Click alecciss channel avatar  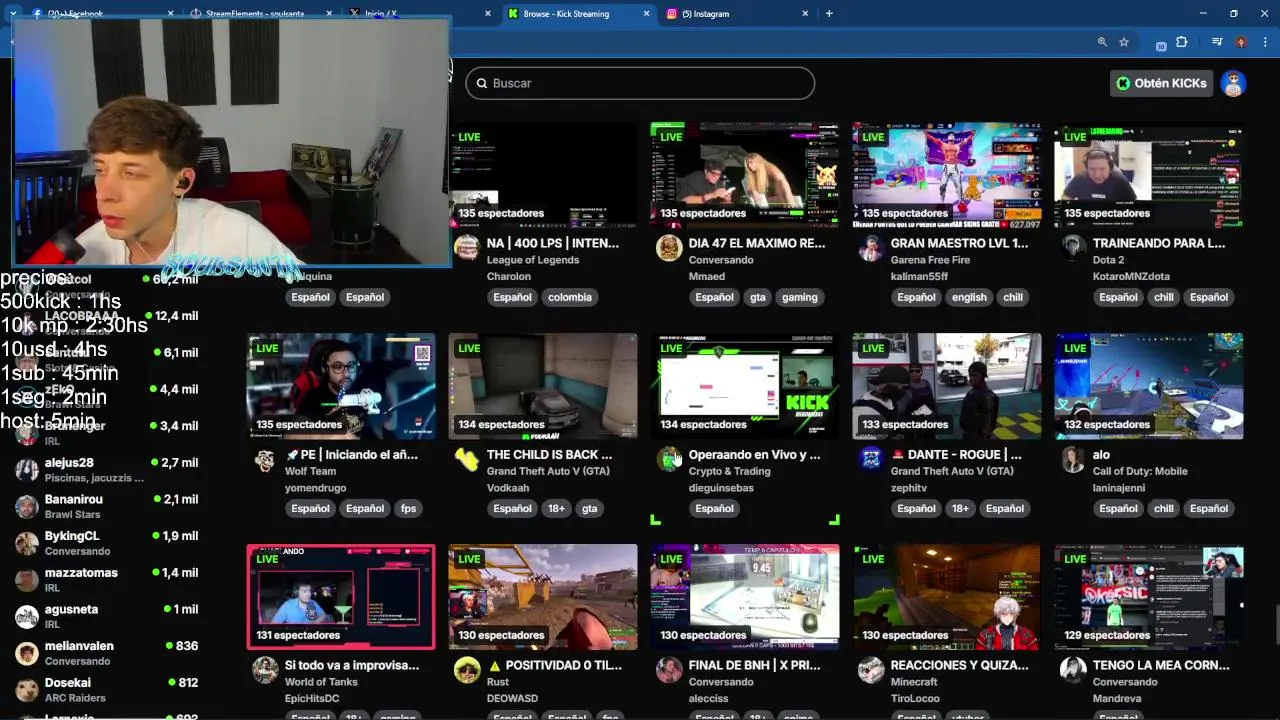click(669, 670)
